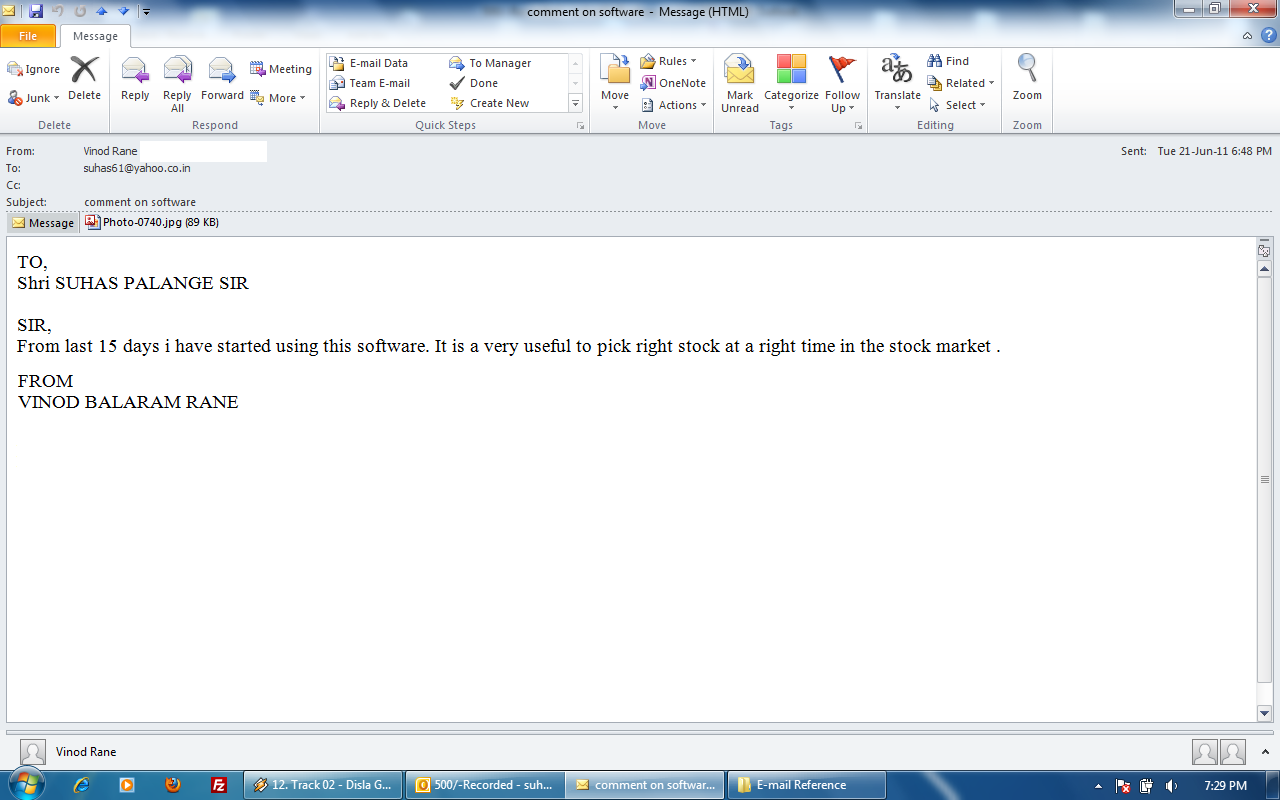The image size is (1280, 800).
Task: Open the Tags dialog launcher
Action: pyautogui.click(x=858, y=126)
